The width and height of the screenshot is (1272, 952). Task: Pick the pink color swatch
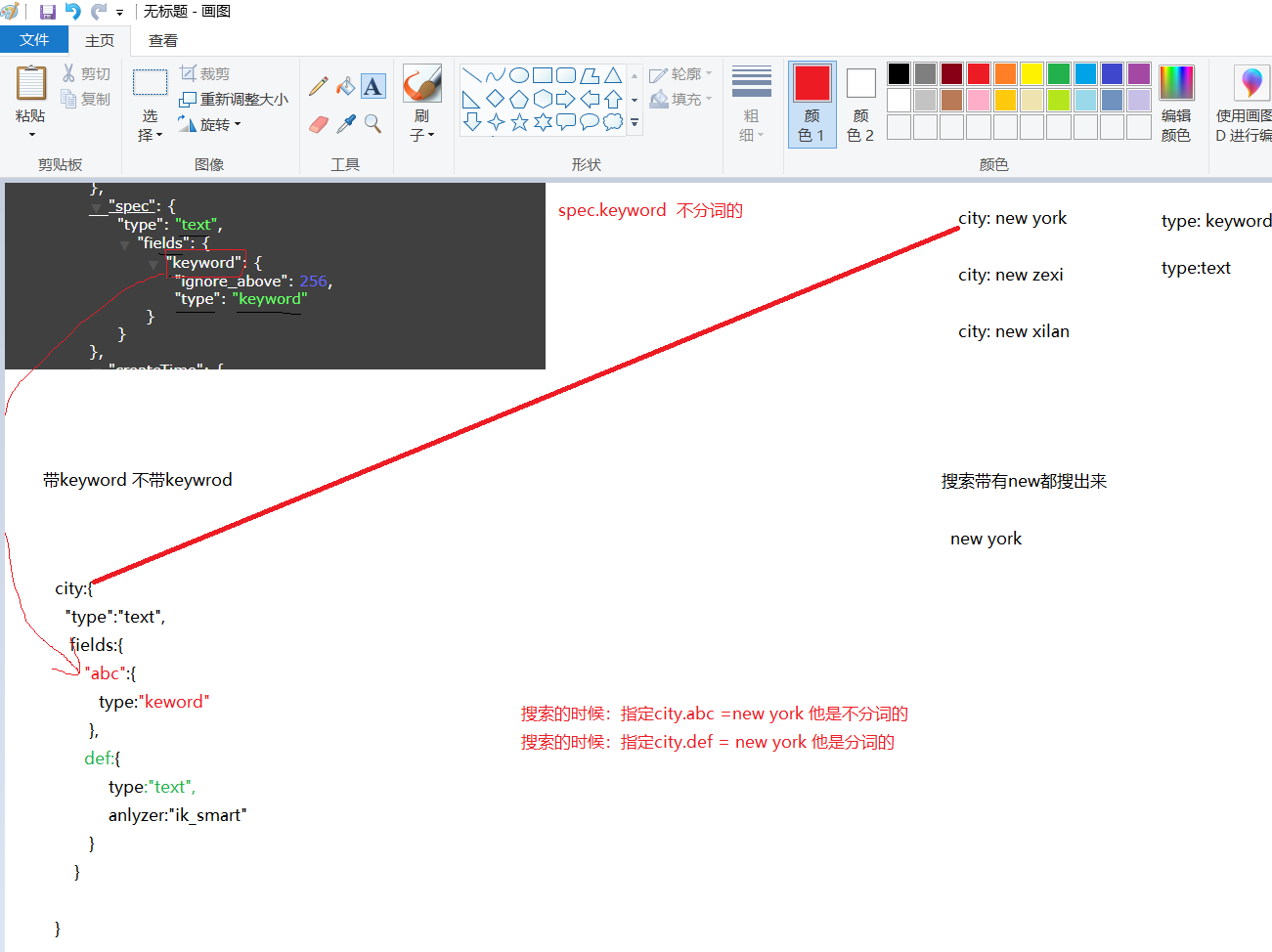pos(979,100)
